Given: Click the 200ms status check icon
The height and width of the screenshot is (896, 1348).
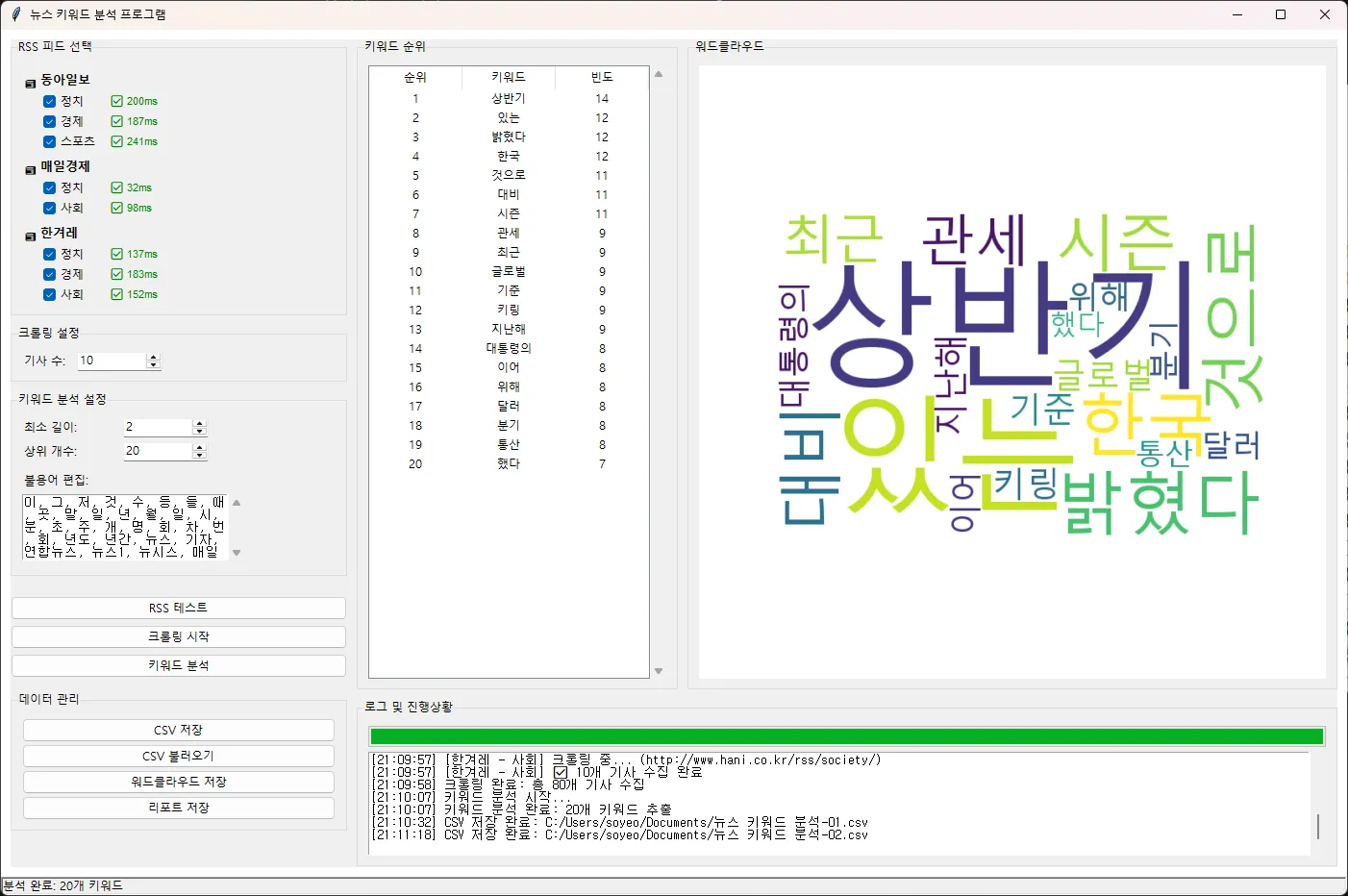Looking at the screenshot, I should click(116, 101).
